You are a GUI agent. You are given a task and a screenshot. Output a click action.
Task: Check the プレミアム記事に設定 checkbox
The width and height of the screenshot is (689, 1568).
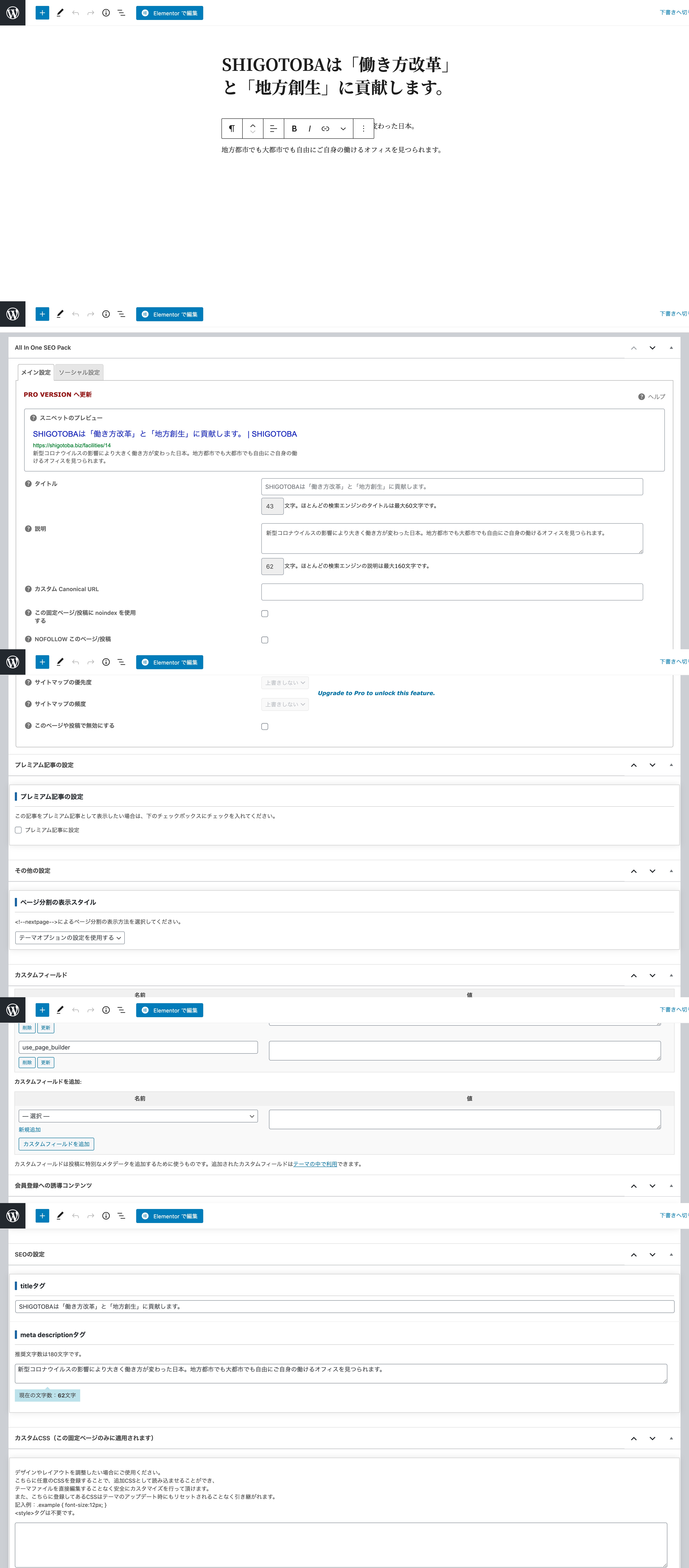tap(18, 830)
